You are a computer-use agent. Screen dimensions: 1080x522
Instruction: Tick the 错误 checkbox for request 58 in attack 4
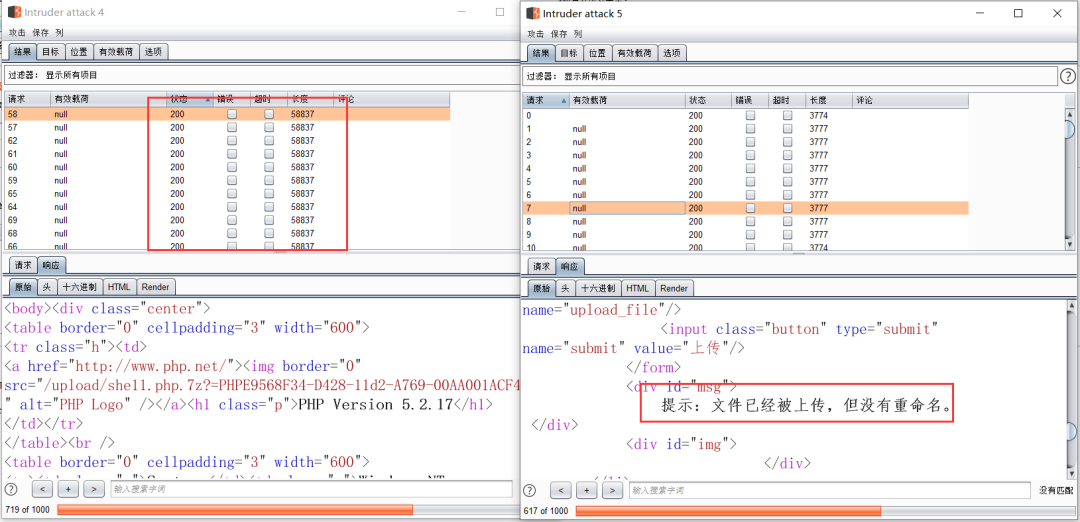click(232, 115)
